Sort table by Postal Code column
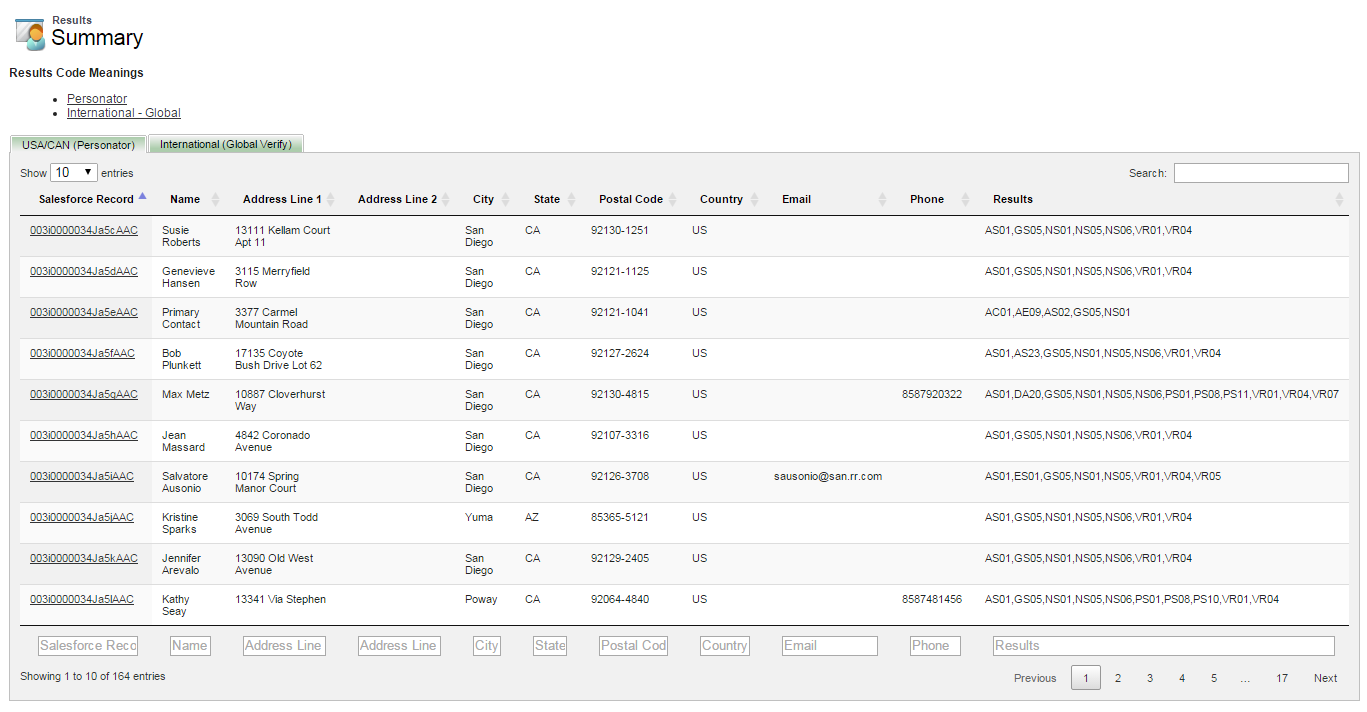The height and width of the screenshot is (712, 1367). tap(630, 199)
